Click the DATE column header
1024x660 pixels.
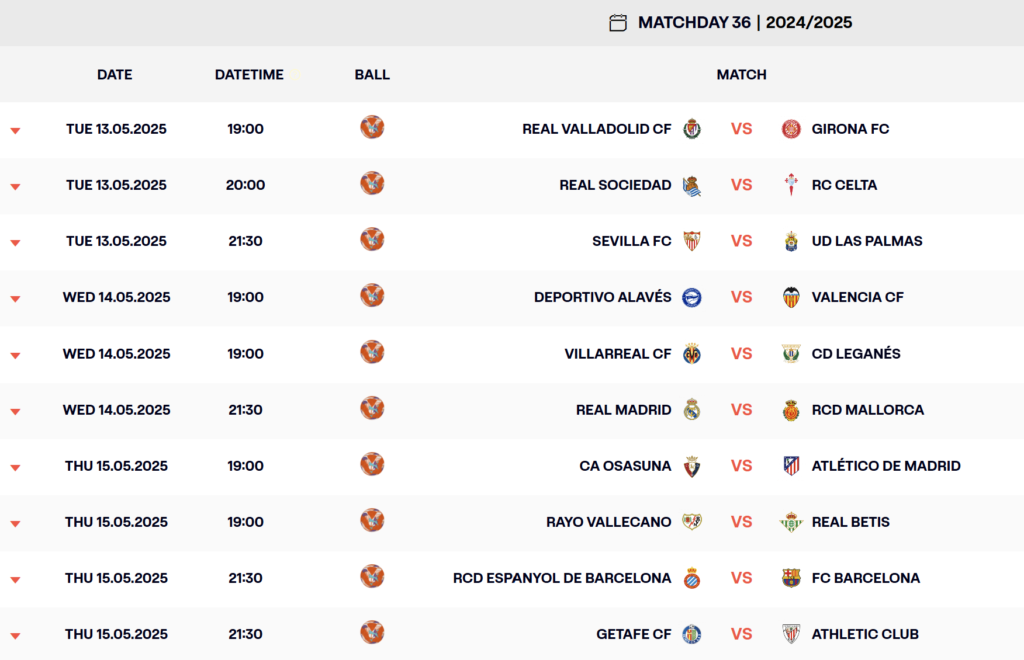coord(114,74)
